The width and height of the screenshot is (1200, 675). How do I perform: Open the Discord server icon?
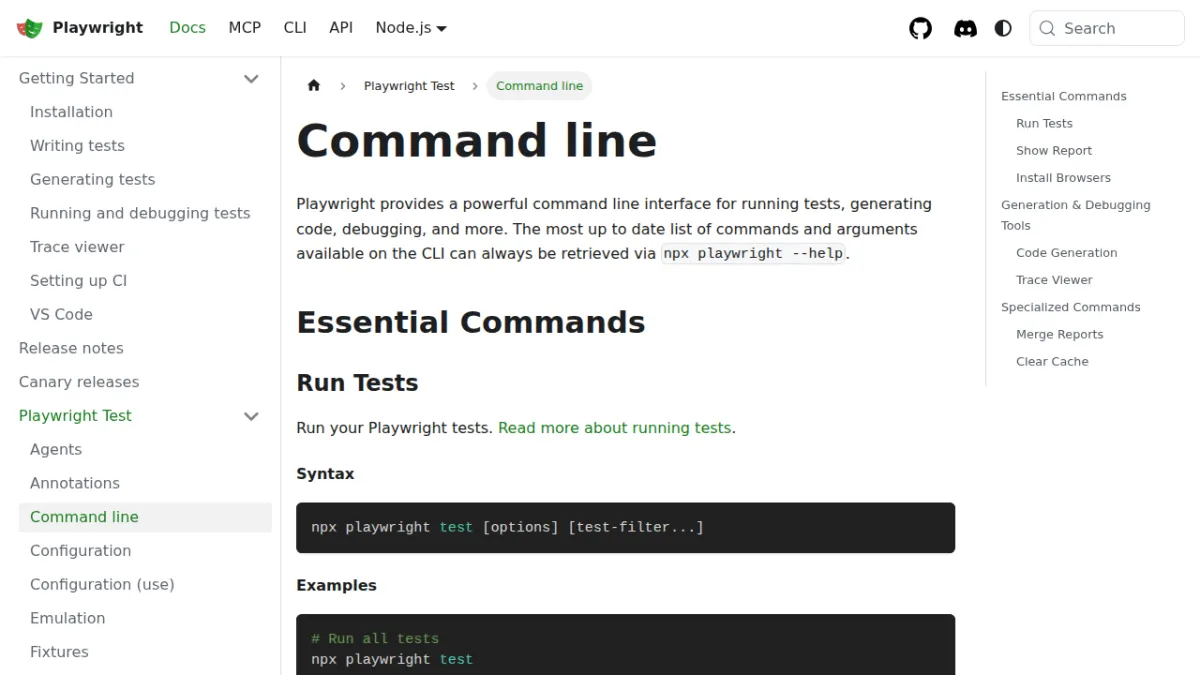tap(965, 28)
